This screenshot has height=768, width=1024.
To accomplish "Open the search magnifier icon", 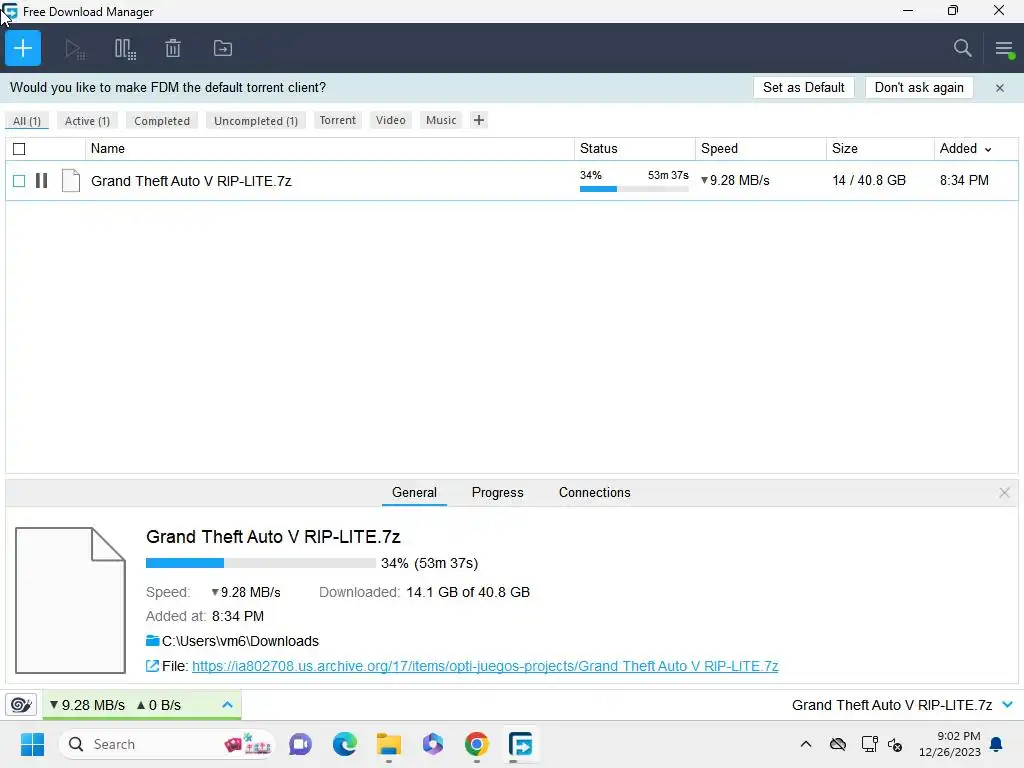I will (962, 48).
